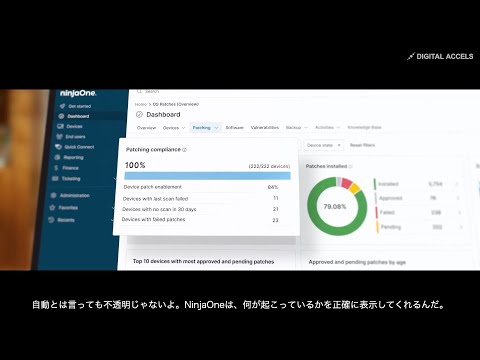Click the Devices monitor icon in sidebar

click(60, 126)
